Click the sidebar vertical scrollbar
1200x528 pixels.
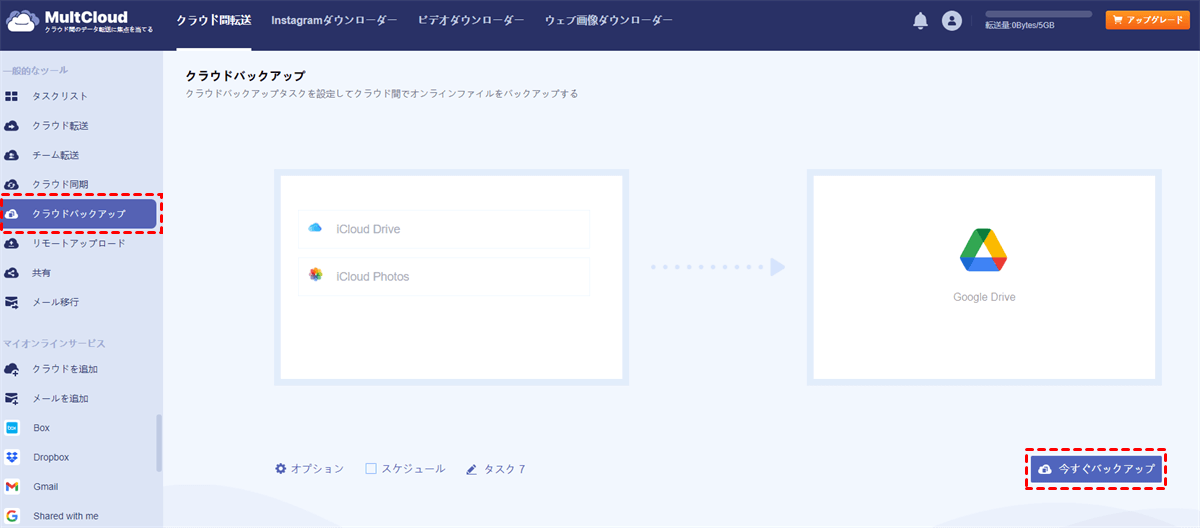pyautogui.click(x=159, y=444)
